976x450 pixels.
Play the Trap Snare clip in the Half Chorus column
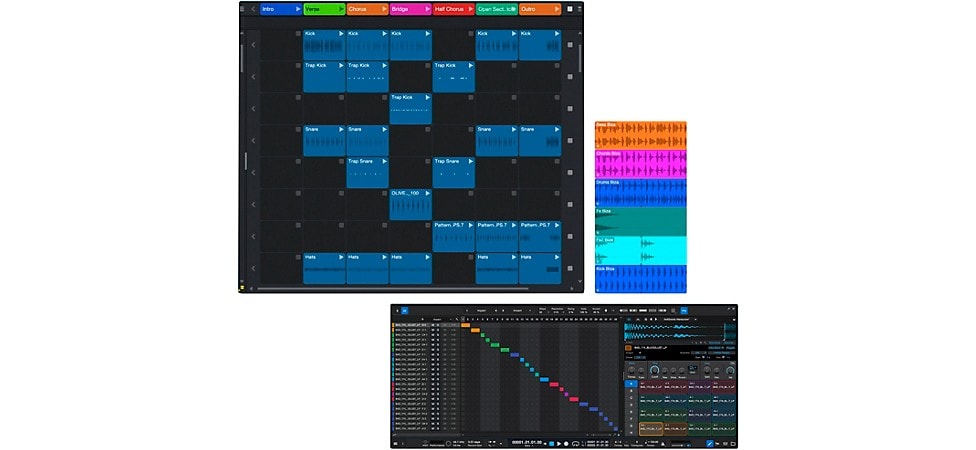click(x=471, y=161)
